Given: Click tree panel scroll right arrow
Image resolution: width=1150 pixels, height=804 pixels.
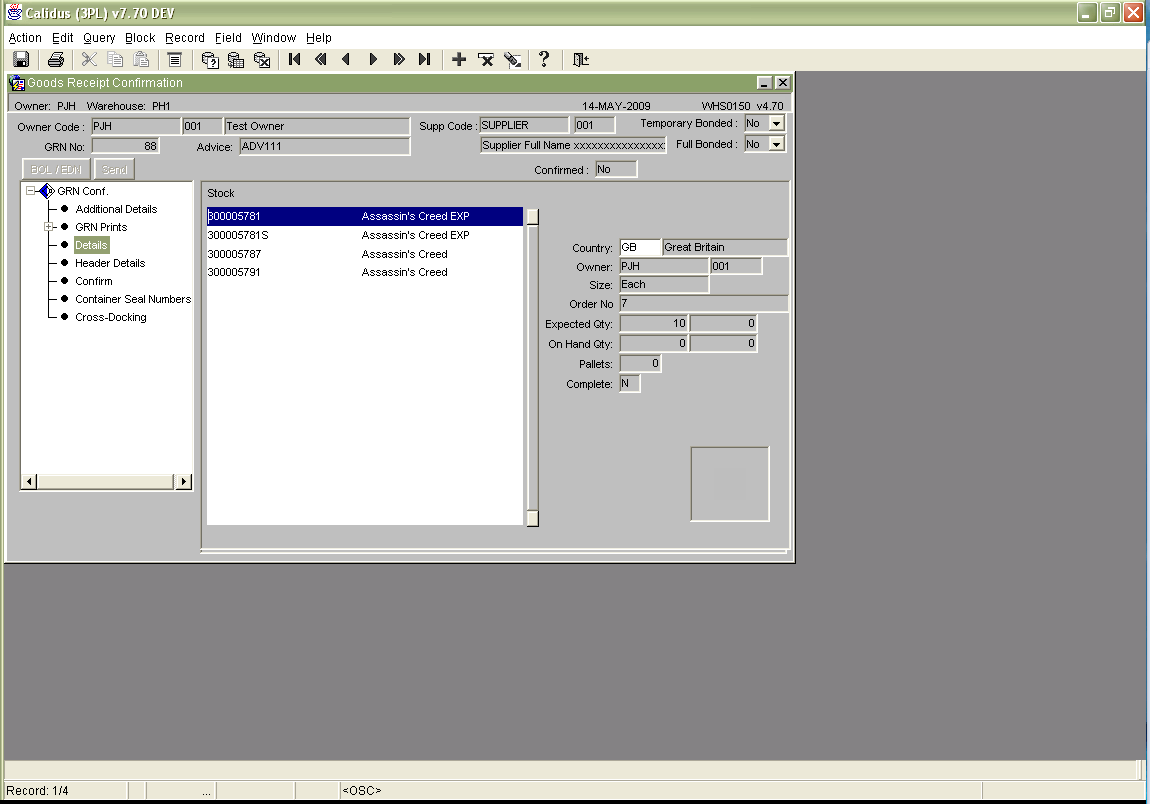Looking at the screenshot, I should [183, 482].
